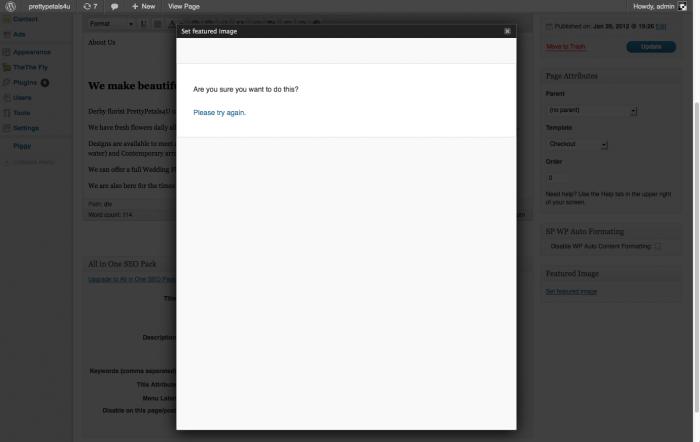Click the 'Path: div' status text

pos(100,204)
